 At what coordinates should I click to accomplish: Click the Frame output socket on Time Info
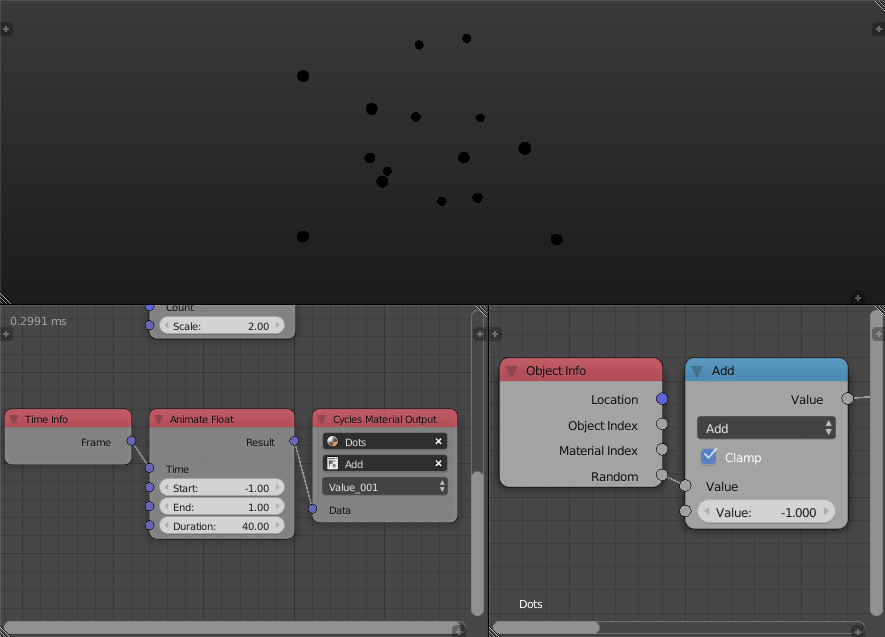[x=131, y=440]
